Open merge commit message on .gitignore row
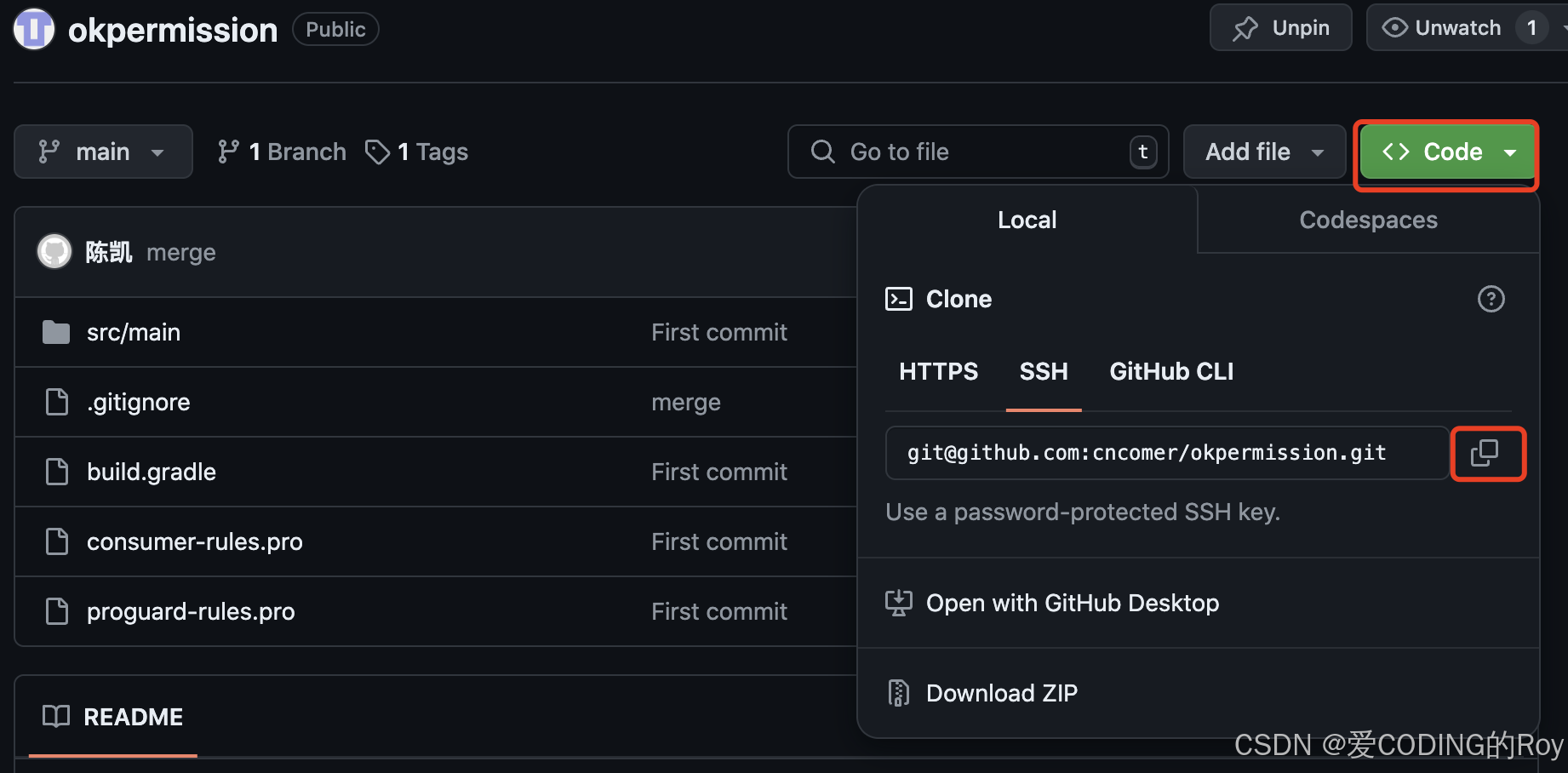Viewport: 1568px width, 773px height. (x=686, y=403)
